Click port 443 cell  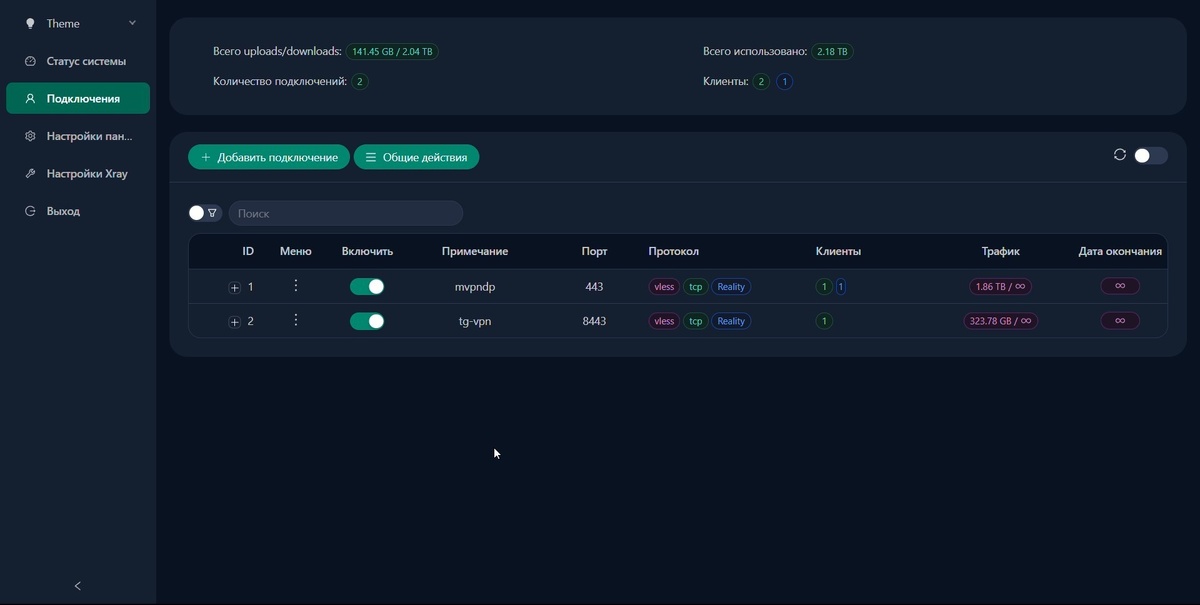click(x=594, y=287)
